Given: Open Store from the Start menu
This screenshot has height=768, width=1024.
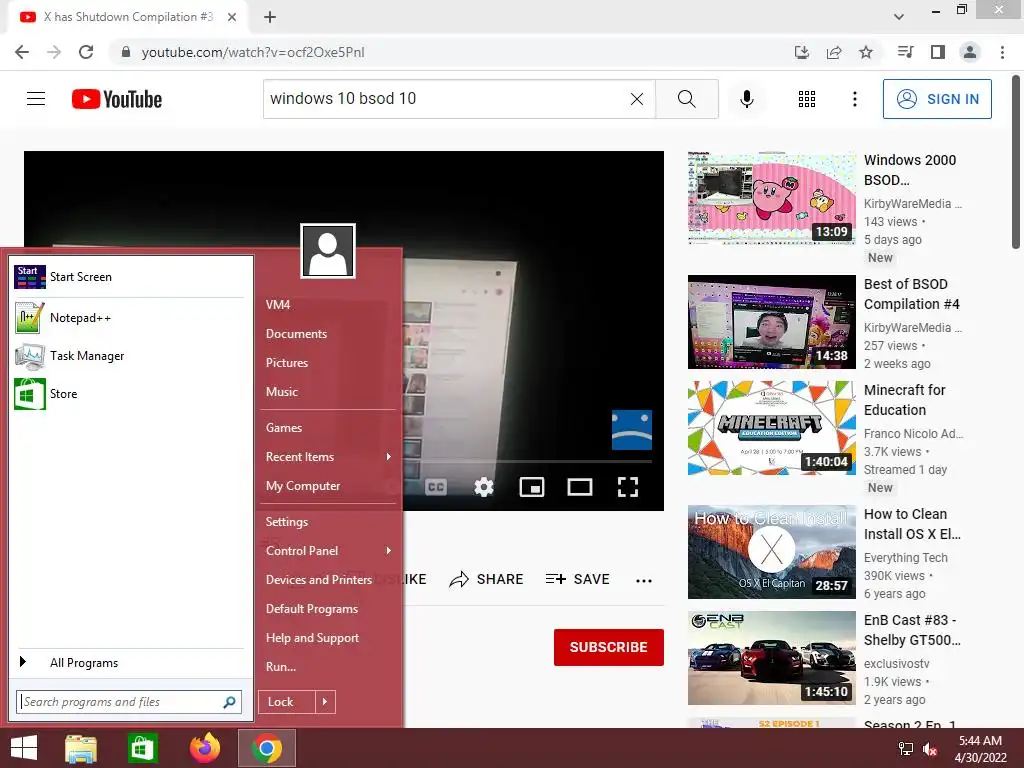Looking at the screenshot, I should pos(129,394).
